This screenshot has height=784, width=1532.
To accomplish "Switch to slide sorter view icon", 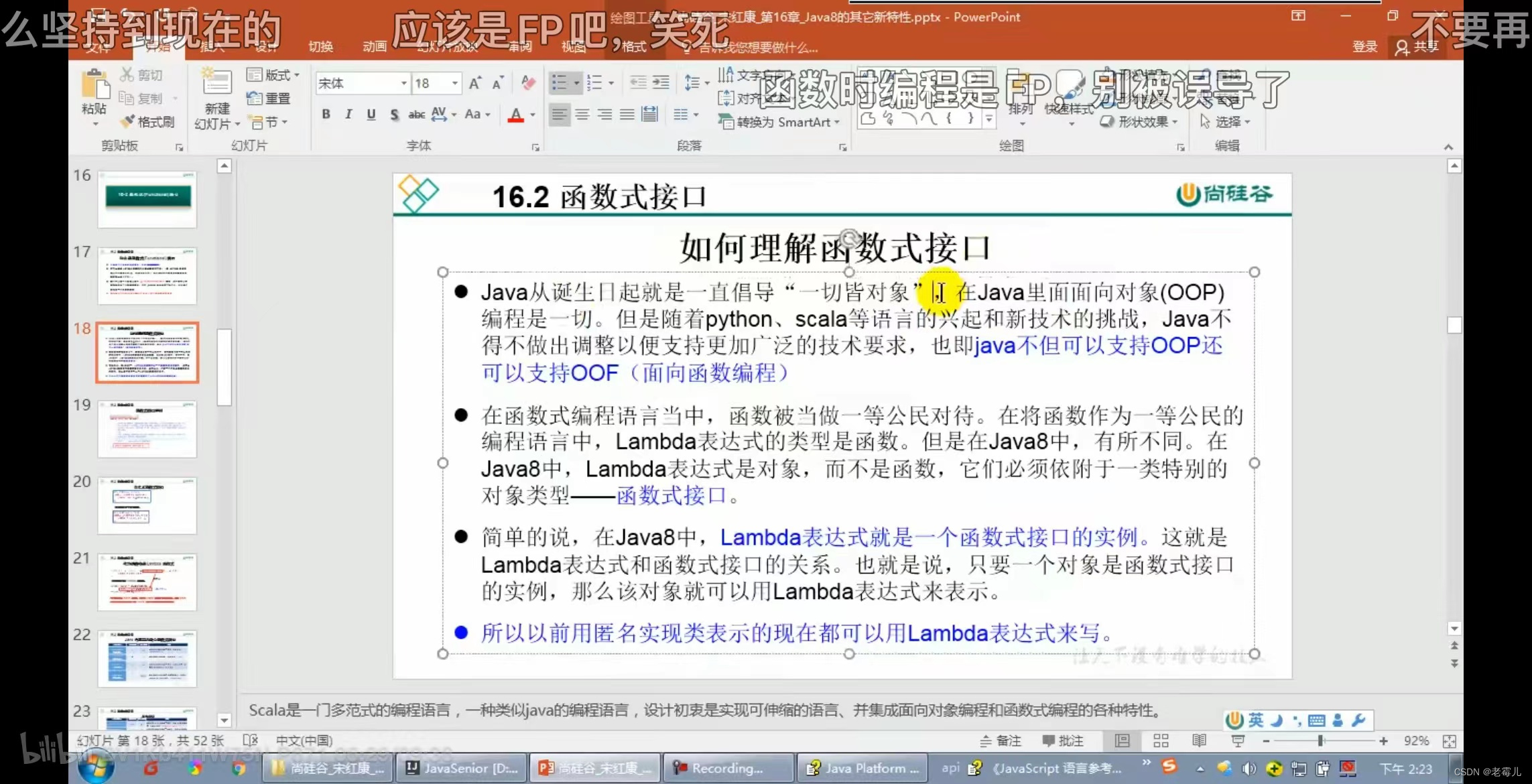I will pyautogui.click(x=1161, y=740).
